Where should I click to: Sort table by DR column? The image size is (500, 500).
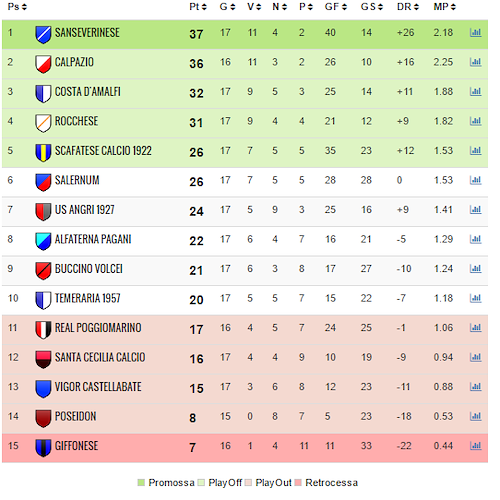click(x=408, y=7)
